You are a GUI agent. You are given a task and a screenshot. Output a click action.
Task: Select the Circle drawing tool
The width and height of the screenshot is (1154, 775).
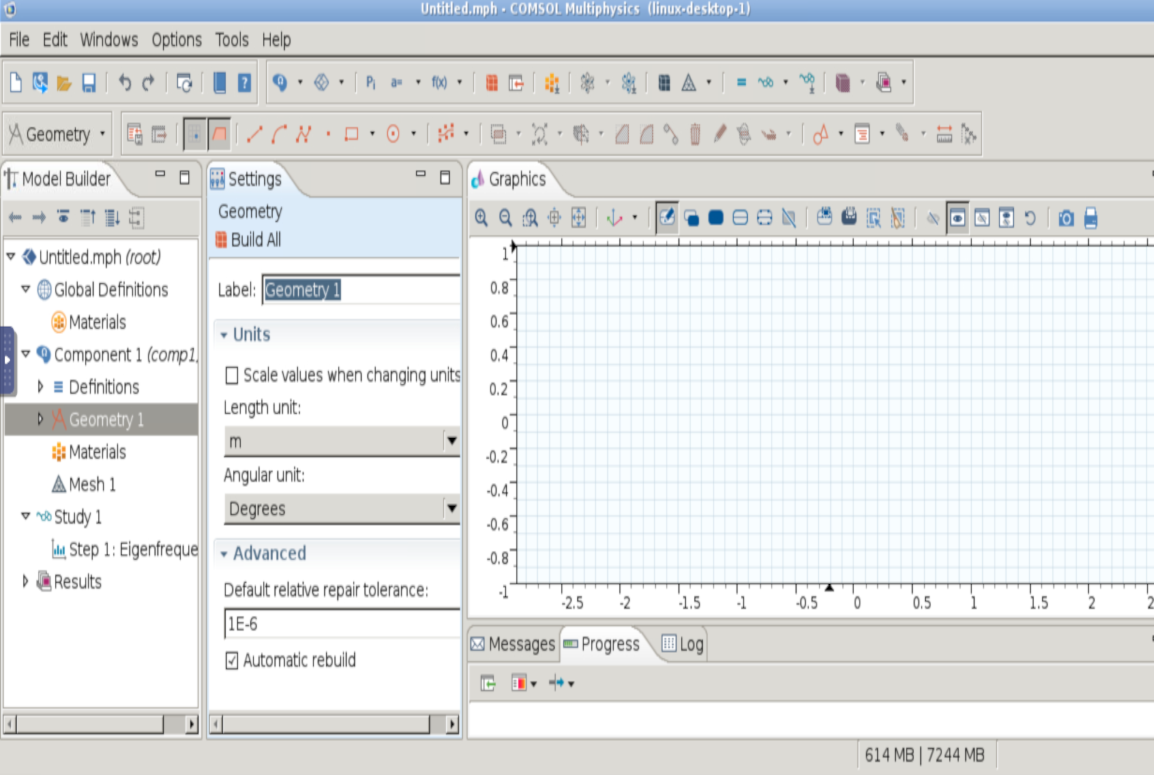click(393, 134)
